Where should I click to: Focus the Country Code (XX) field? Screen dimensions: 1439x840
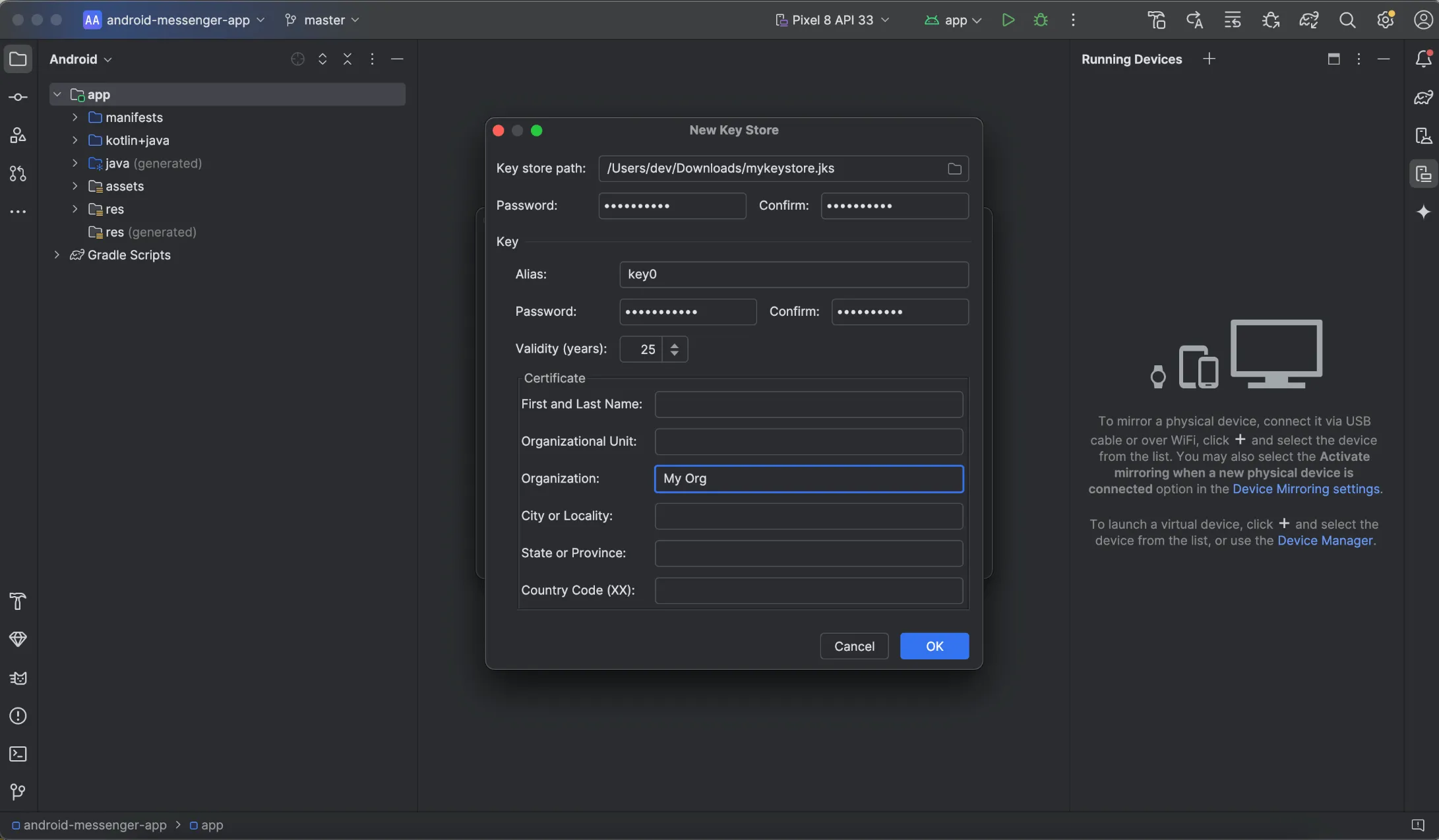coord(809,591)
